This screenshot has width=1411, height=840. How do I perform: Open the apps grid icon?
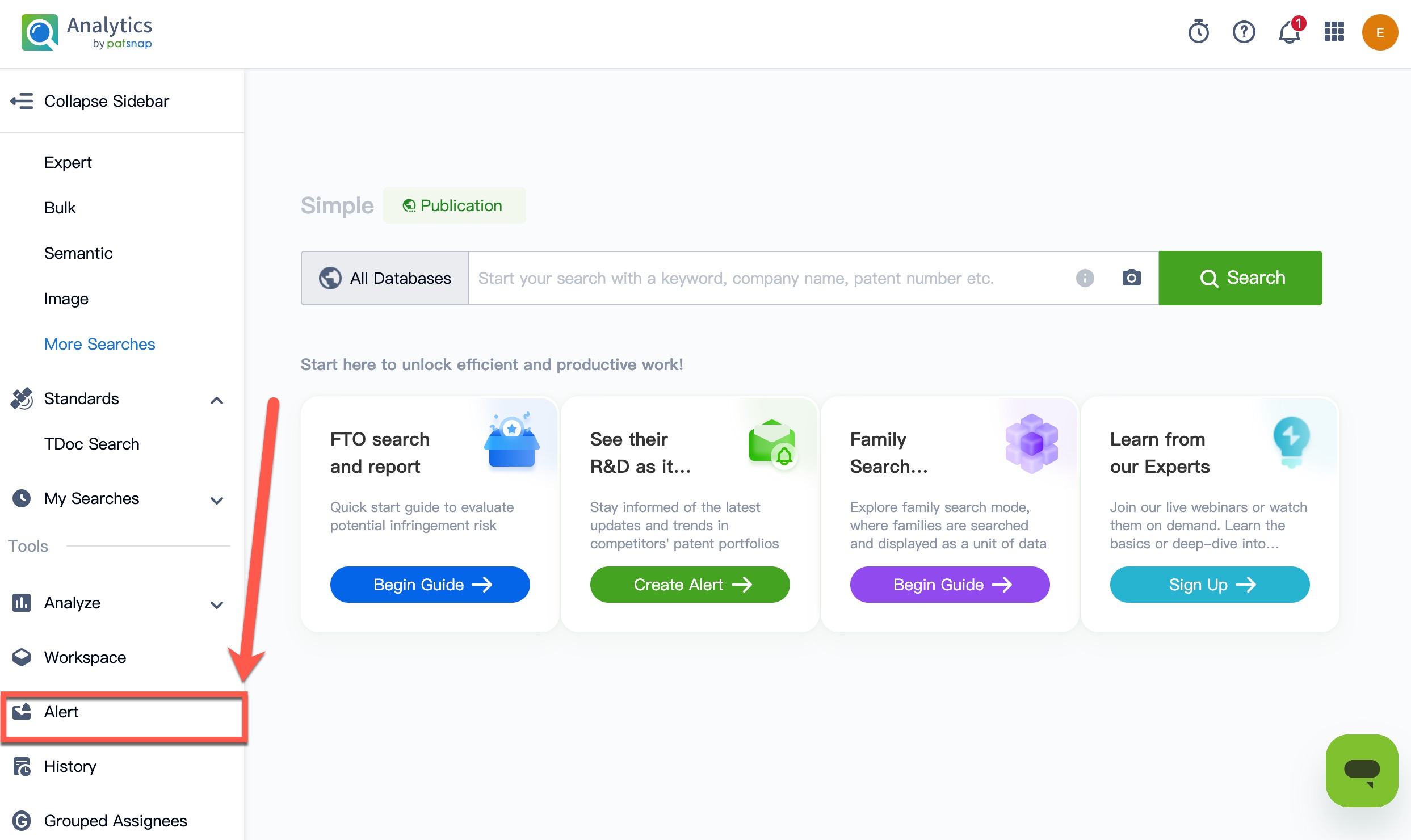click(x=1334, y=32)
